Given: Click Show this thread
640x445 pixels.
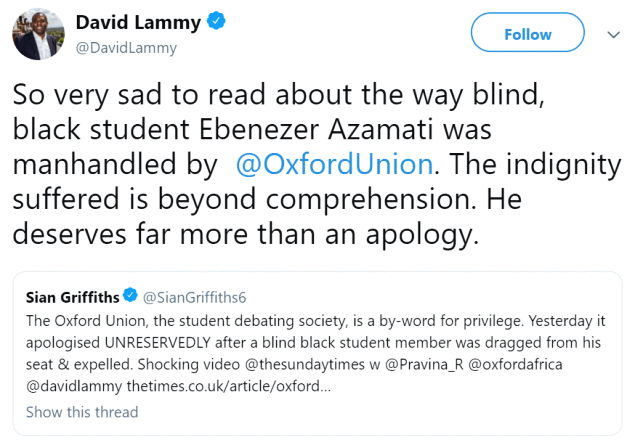Looking at the screenshot, I should 82,412.
